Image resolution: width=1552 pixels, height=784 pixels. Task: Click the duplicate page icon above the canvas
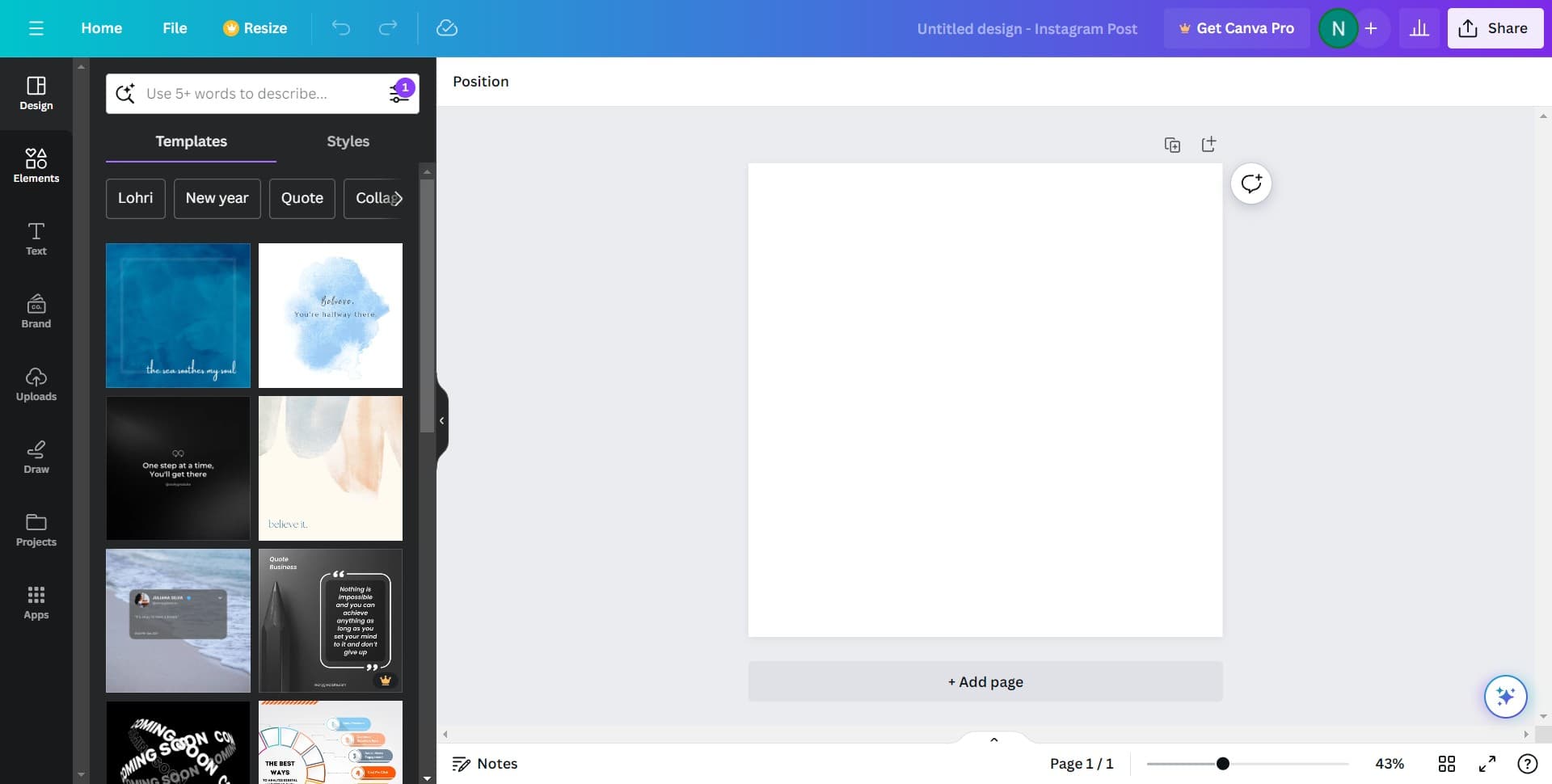(1172, 144)
